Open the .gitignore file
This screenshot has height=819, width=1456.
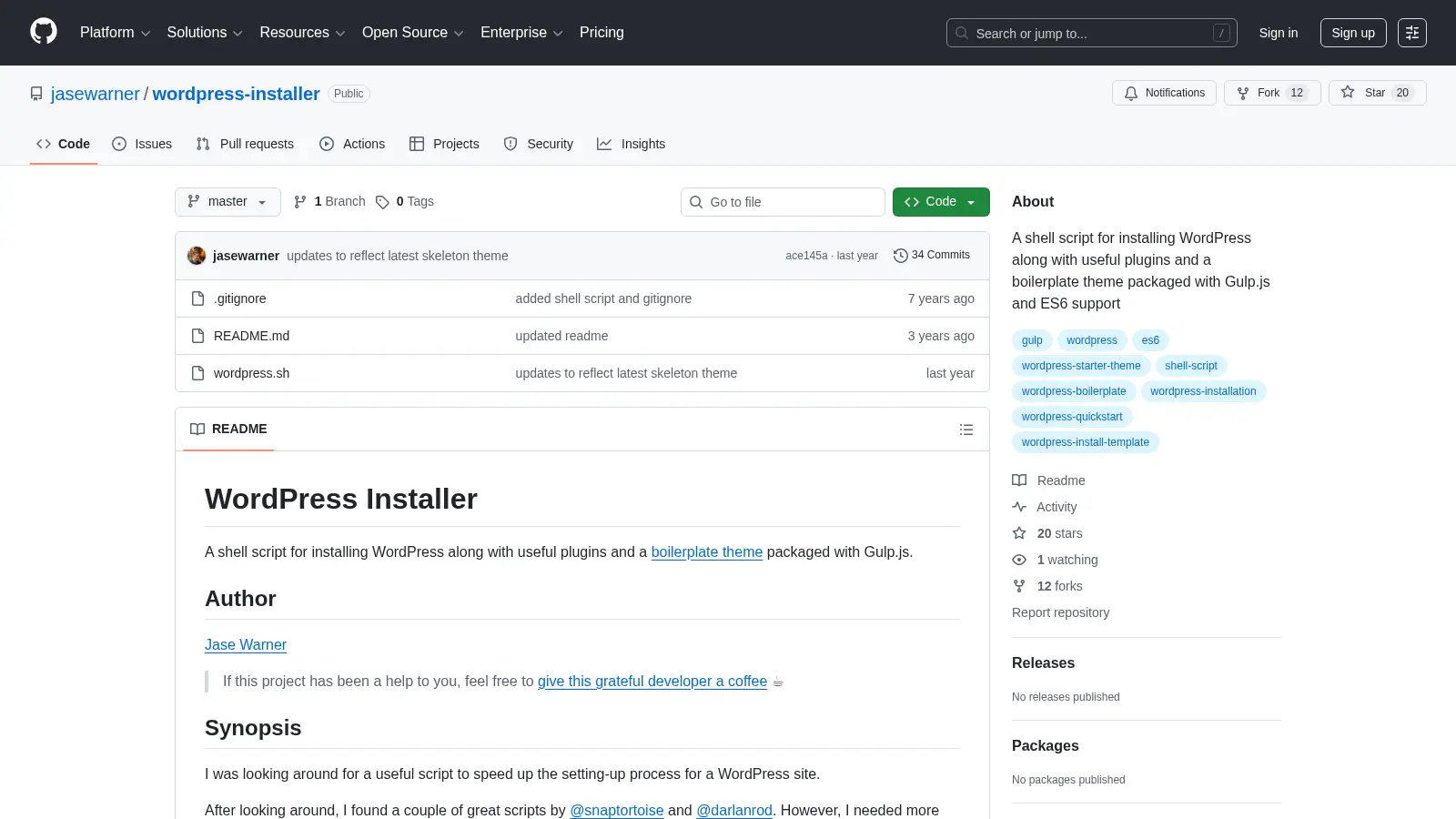240,298
